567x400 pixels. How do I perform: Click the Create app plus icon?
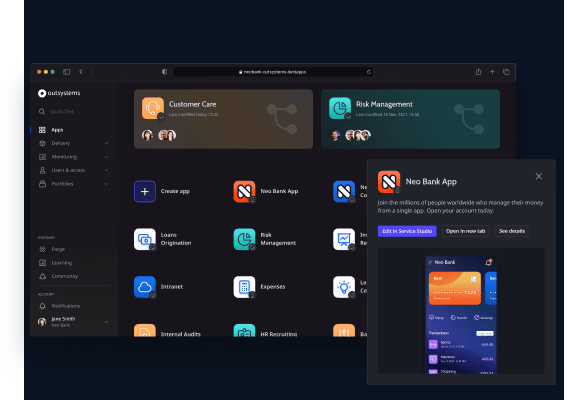145,191
